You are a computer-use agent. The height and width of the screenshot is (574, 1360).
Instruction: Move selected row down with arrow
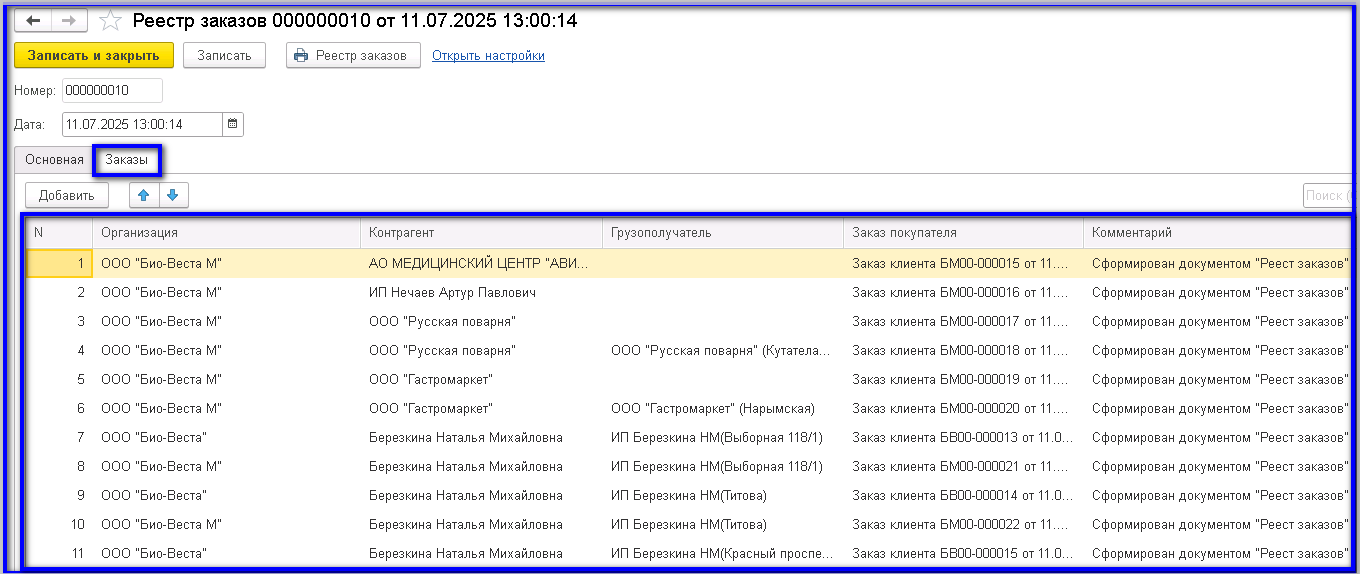pos(173,196)
